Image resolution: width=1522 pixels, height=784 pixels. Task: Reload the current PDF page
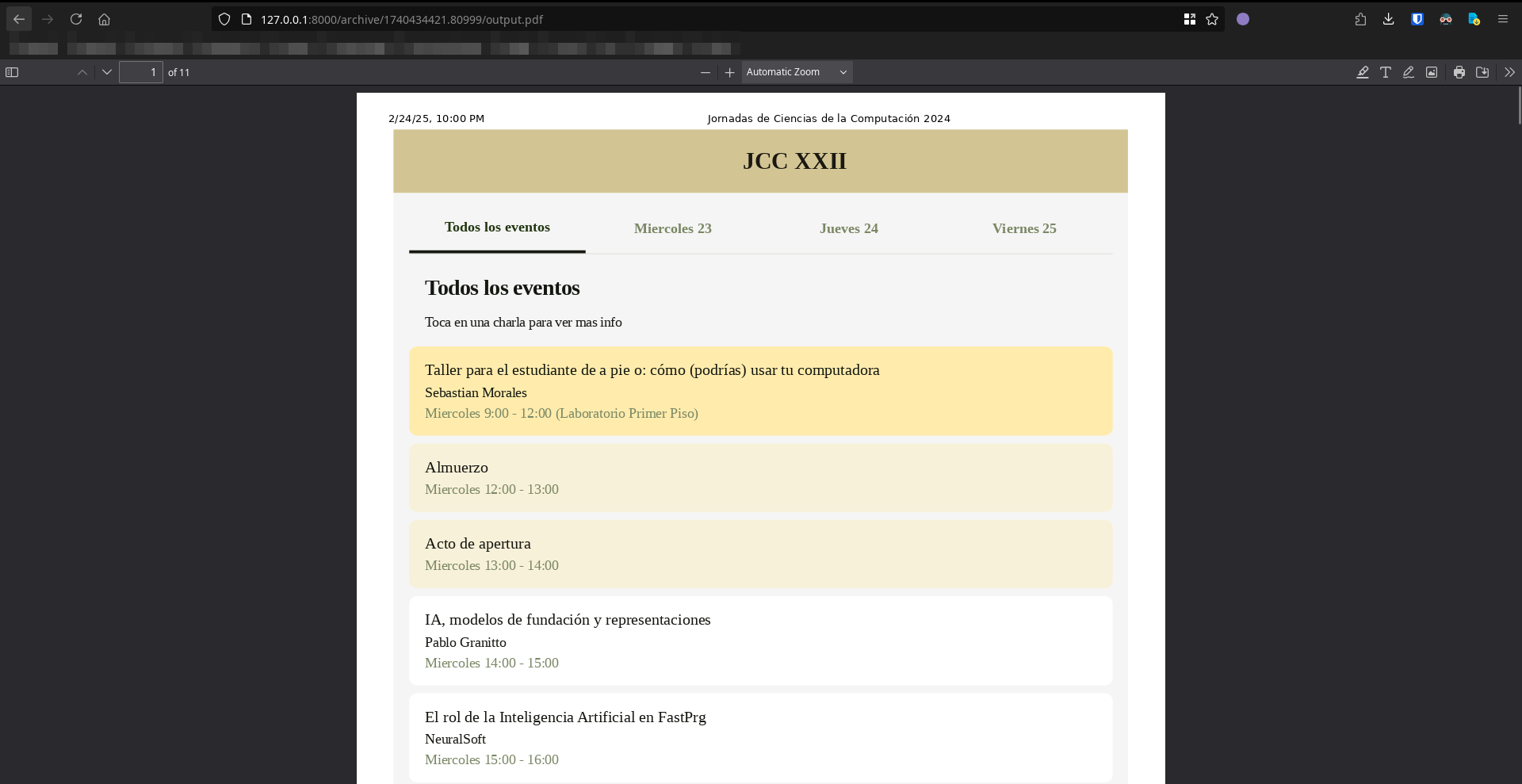pos(76,19)
